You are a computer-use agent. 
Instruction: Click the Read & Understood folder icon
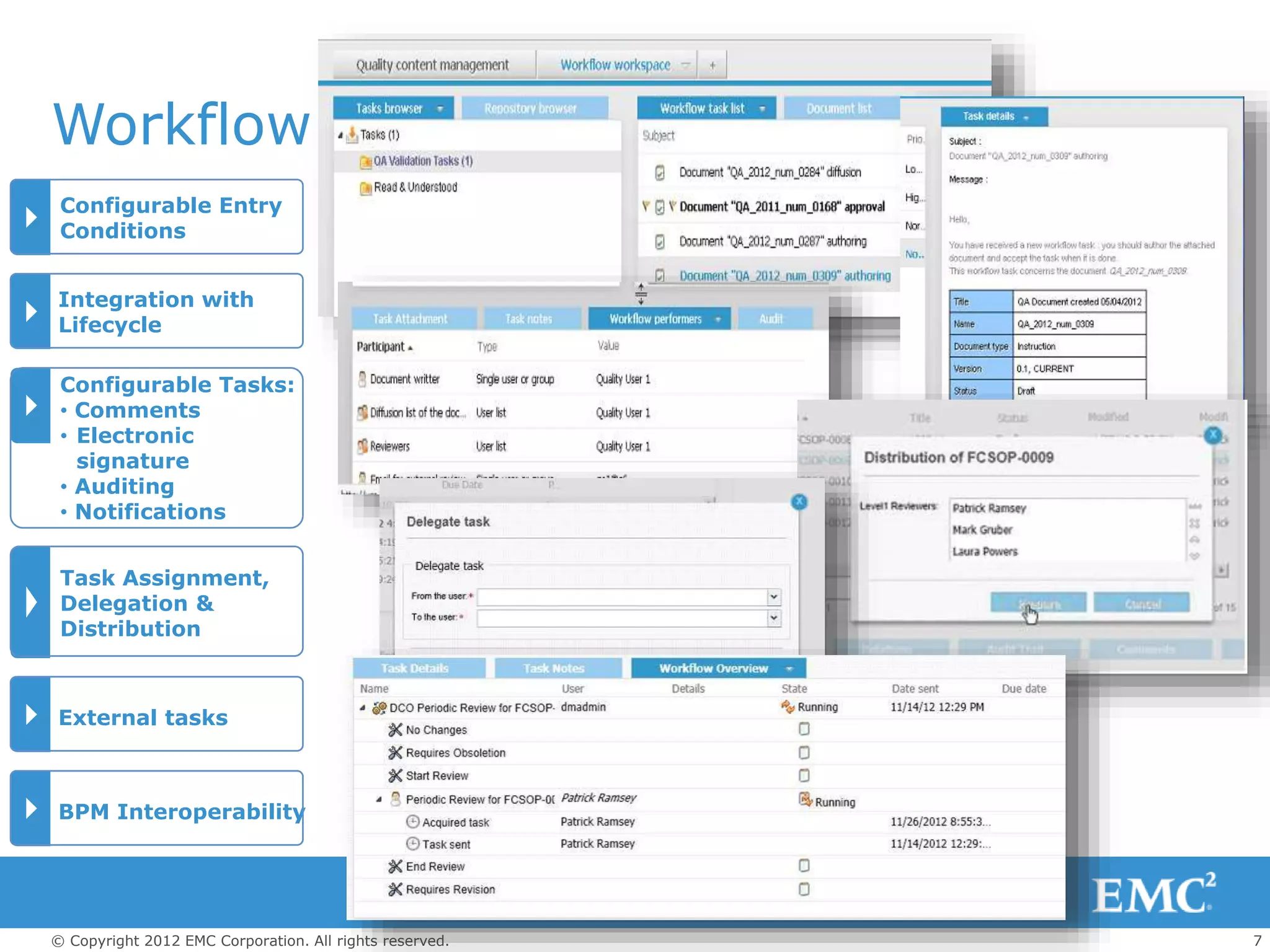click(365, 188)
